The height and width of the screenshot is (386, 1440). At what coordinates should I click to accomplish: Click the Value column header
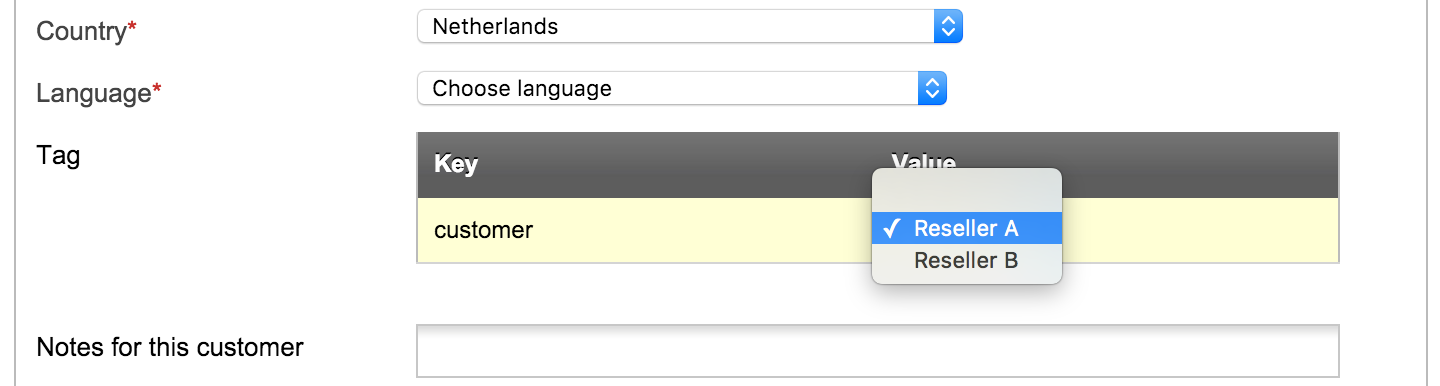point(923,162)
